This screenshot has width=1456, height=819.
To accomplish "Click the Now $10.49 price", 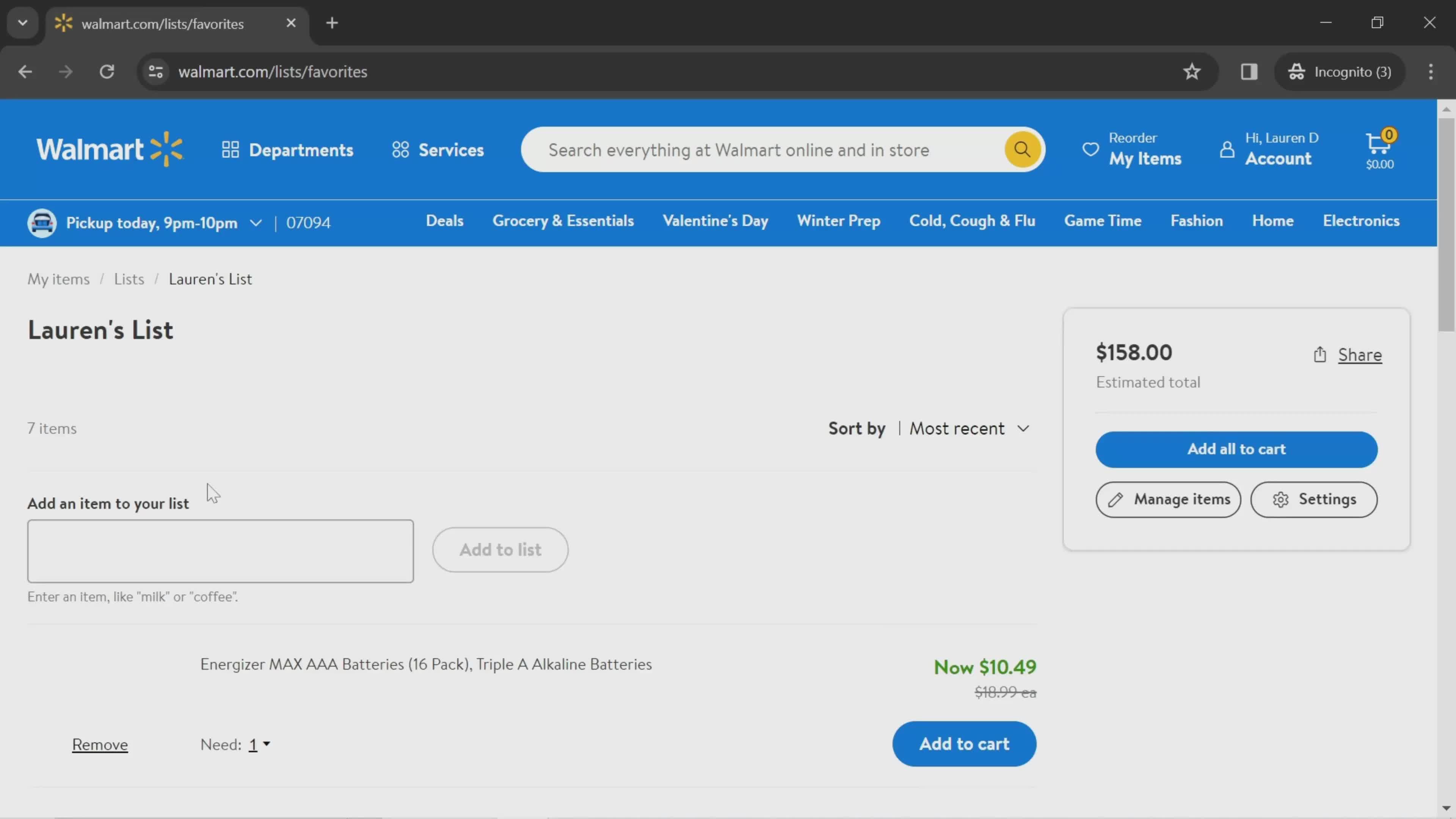I will point(985,667).
